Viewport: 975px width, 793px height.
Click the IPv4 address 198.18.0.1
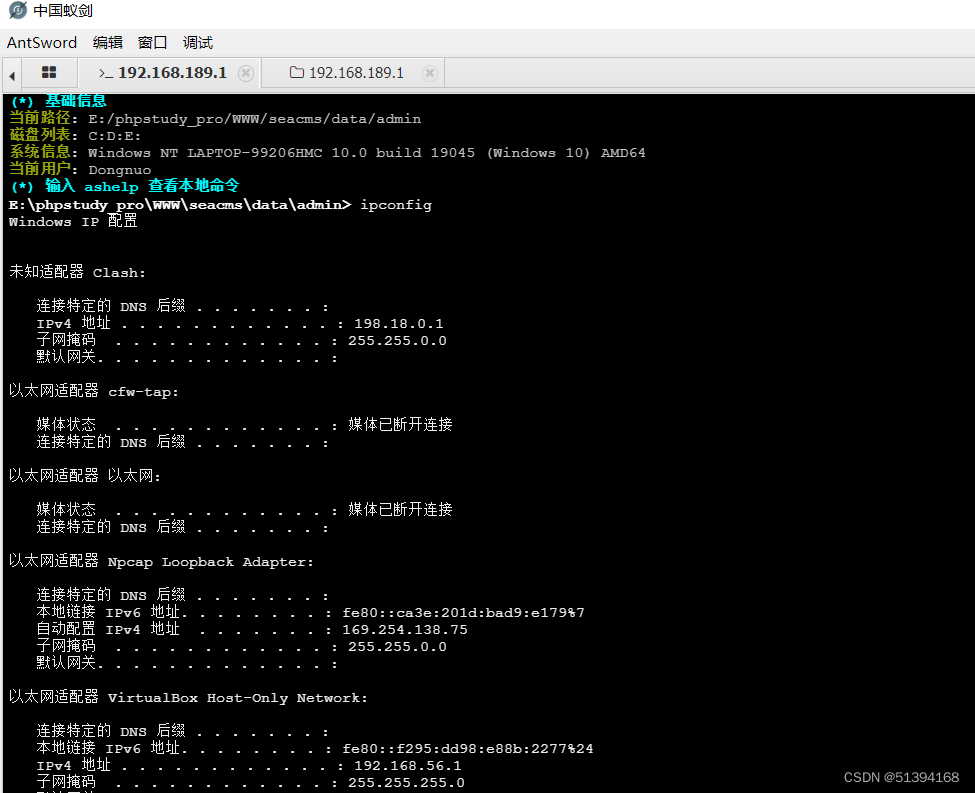point(399,323)
